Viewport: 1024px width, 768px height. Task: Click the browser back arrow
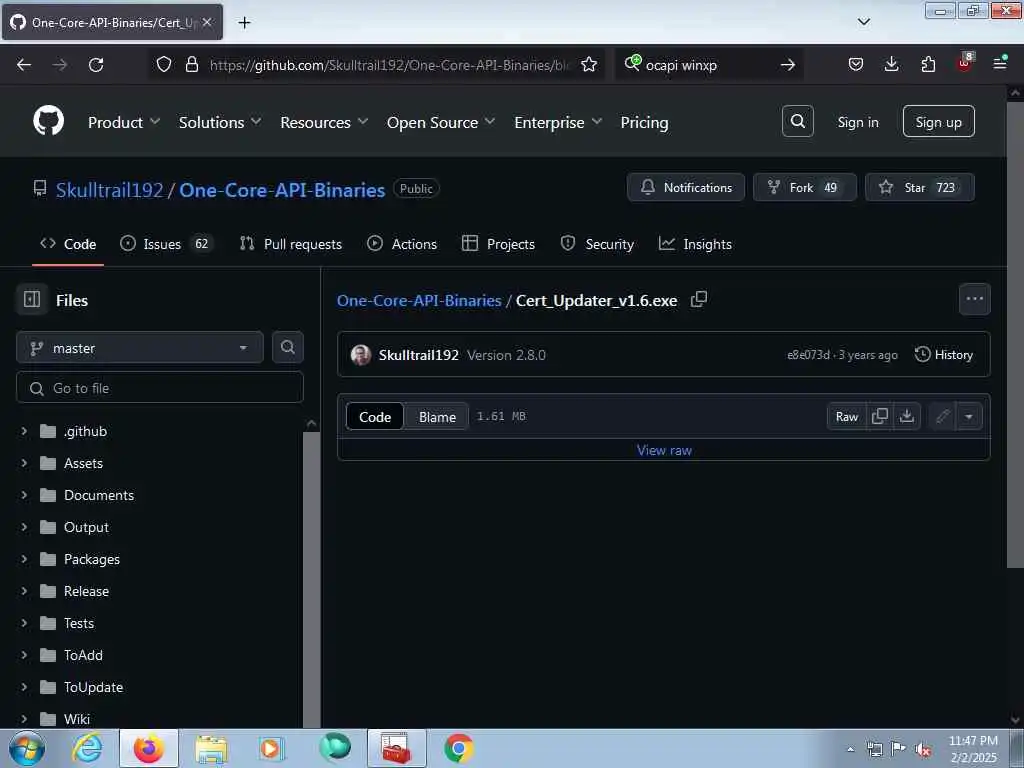[x=24, y=65]
